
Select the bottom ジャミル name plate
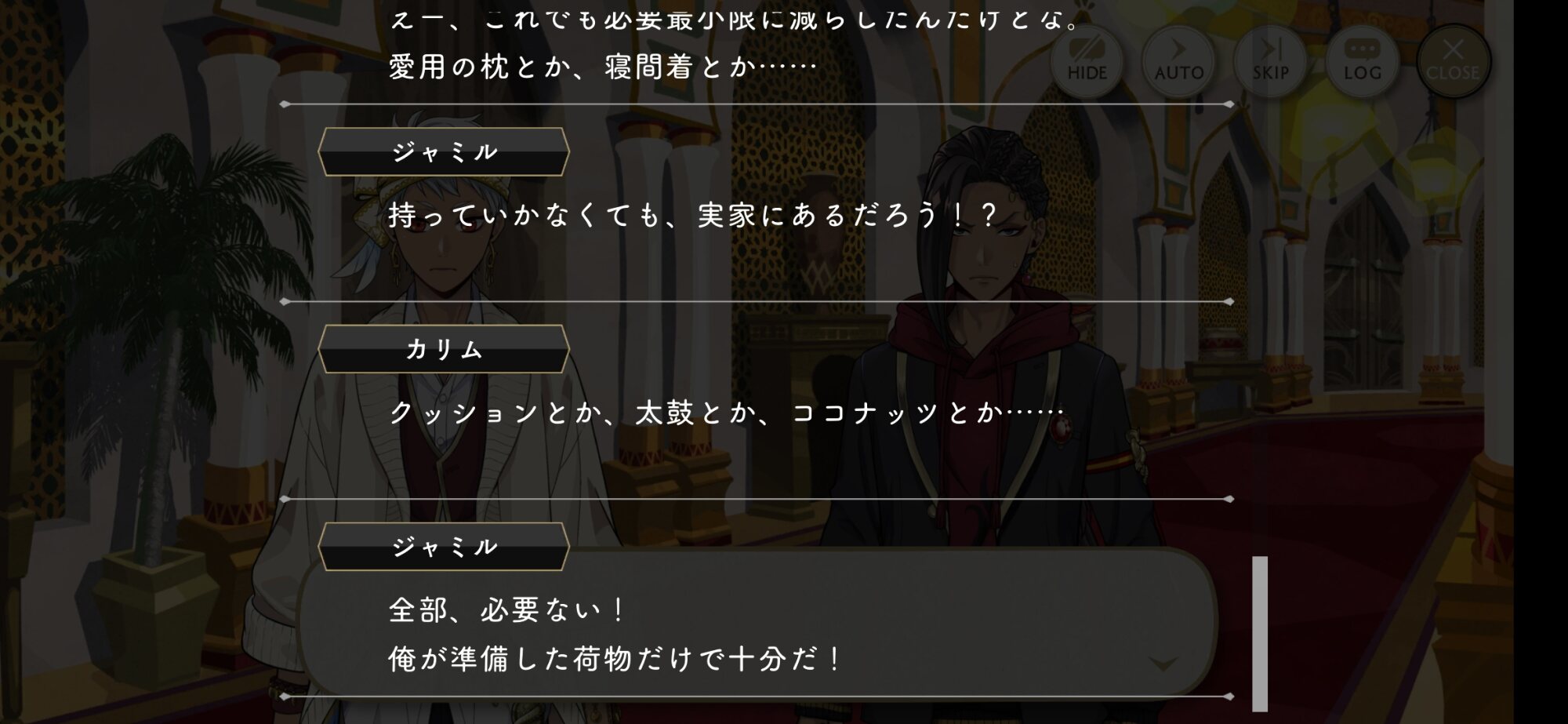tap(444, 546)
